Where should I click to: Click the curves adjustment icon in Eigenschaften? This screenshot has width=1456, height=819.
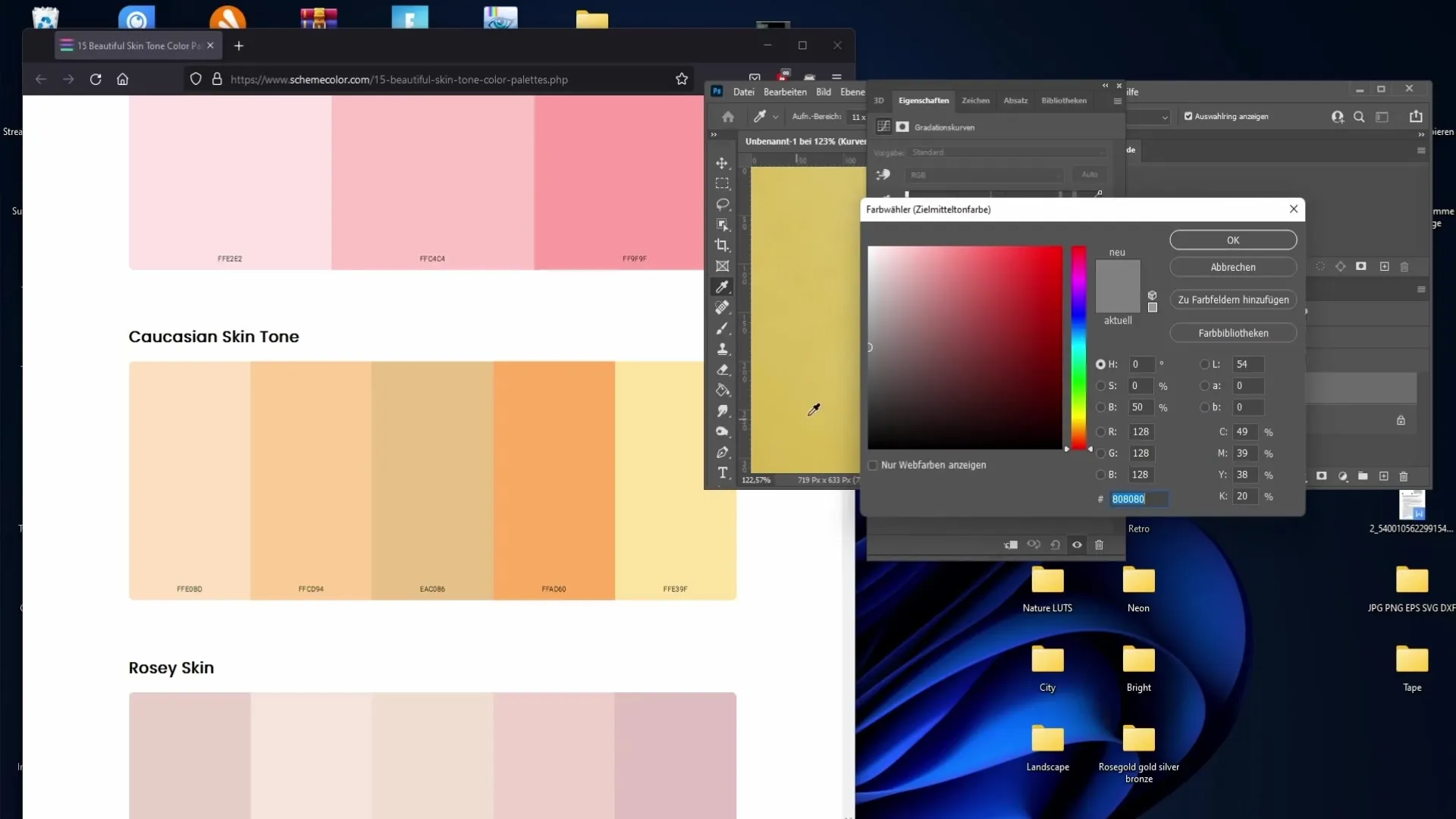tap(883, 127)
